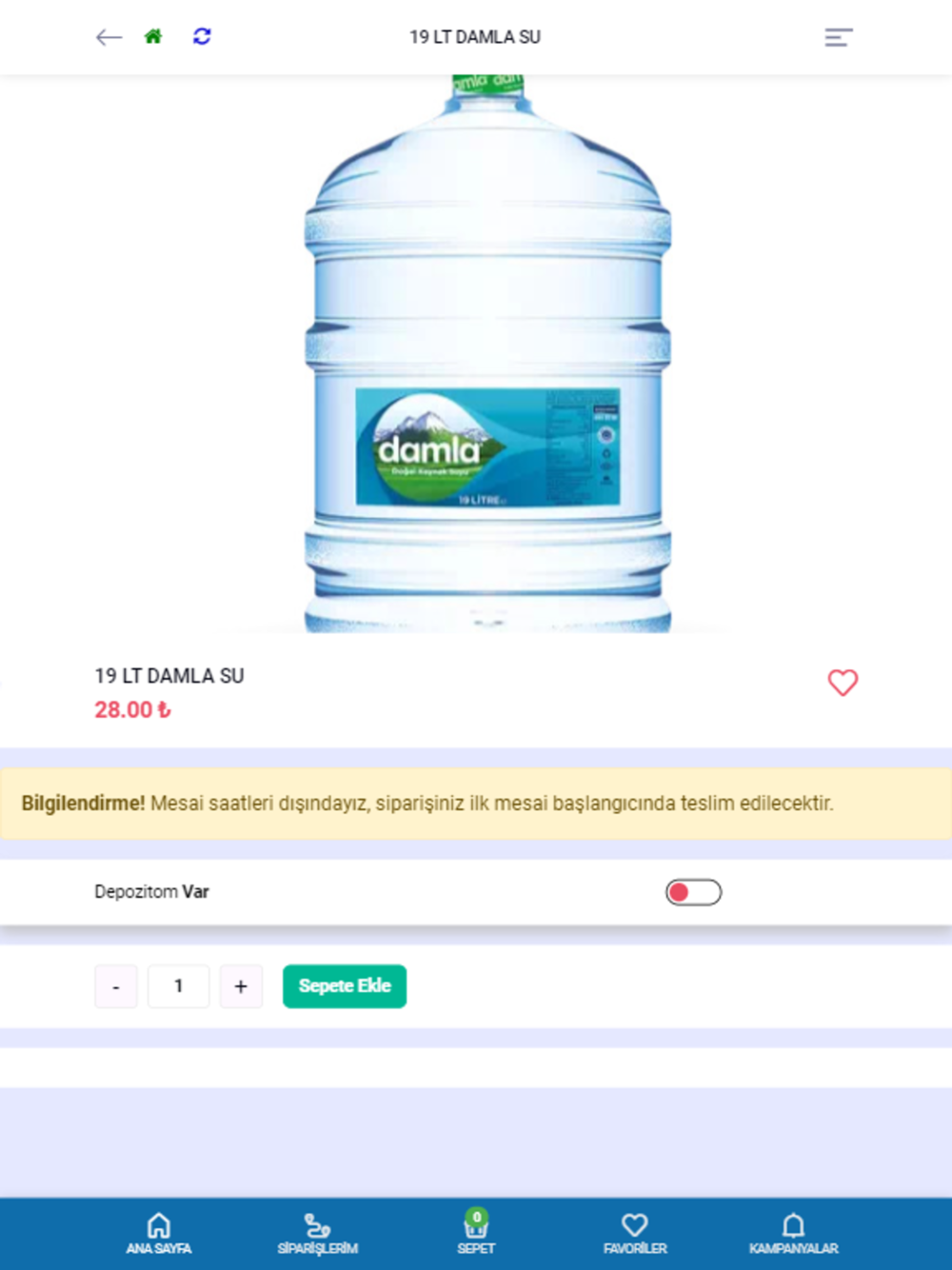The height and width of the screenshot is (1270, 952).
Task: Click the Damla water bottle image
Action: click(487, 353)
